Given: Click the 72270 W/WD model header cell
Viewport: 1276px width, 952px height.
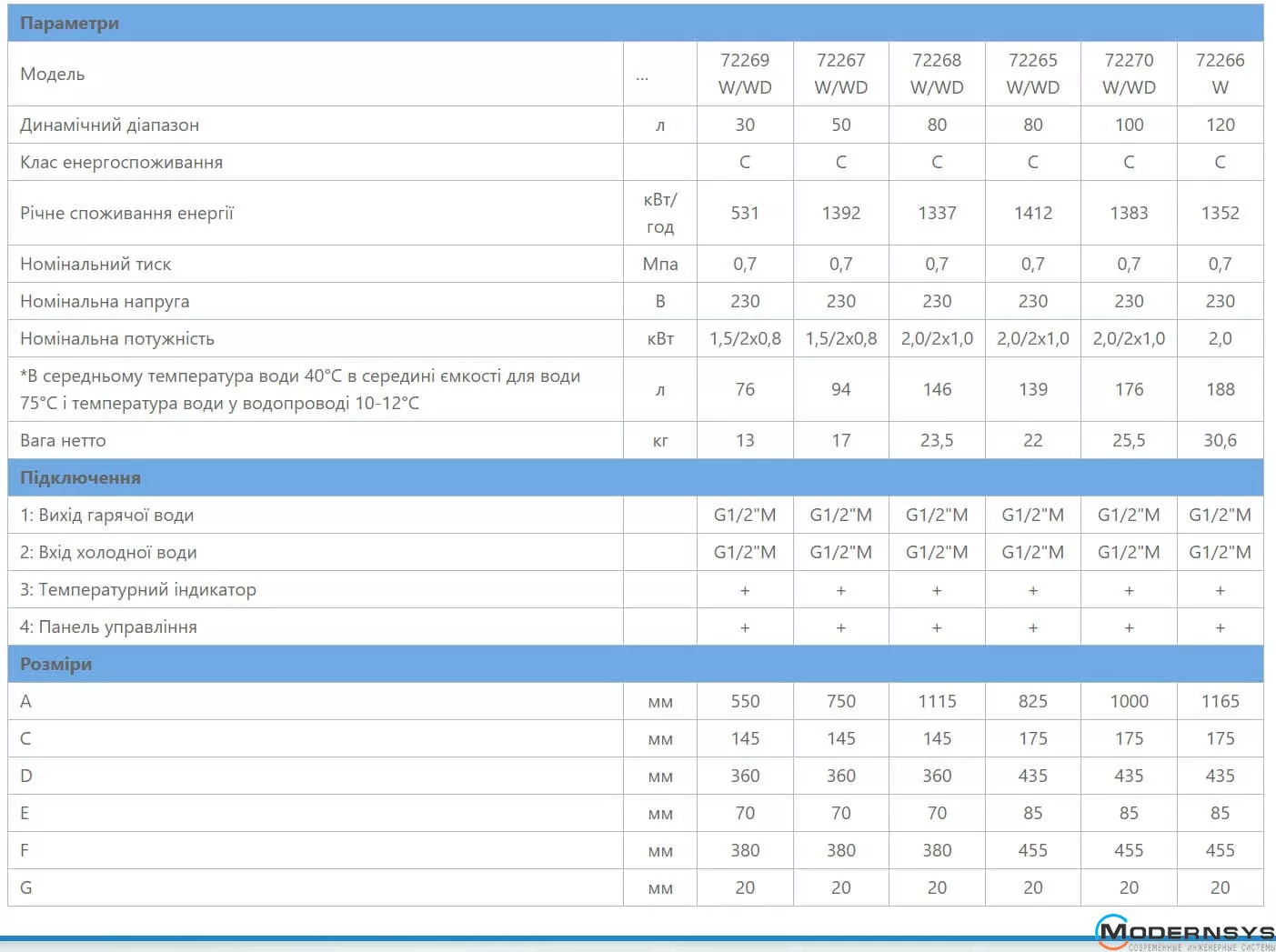Looking at the screenshot, I should (x=1129, y=74).
